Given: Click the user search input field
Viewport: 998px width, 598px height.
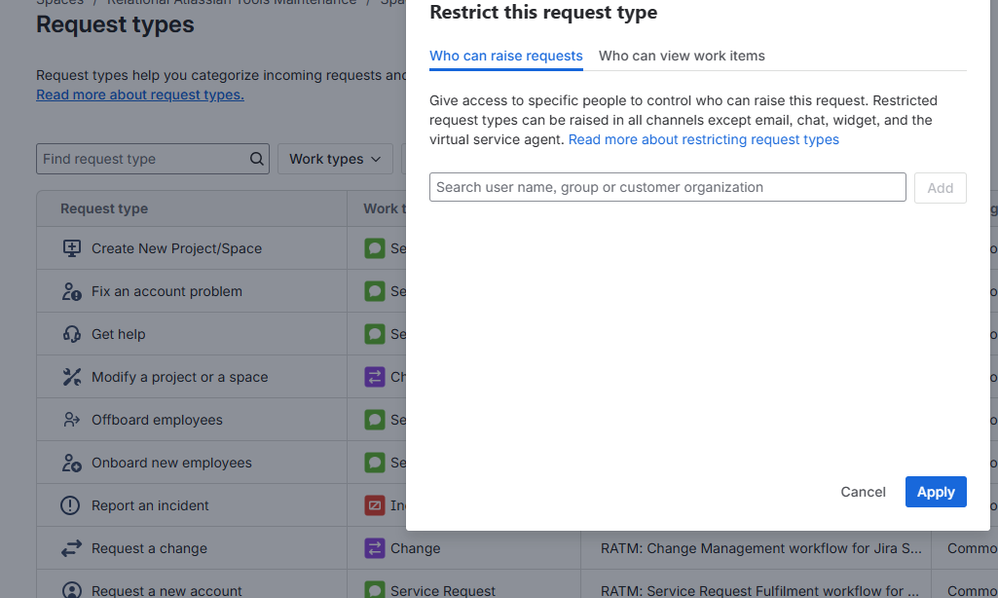Looking at the screenshot, I should click(667, 187).
